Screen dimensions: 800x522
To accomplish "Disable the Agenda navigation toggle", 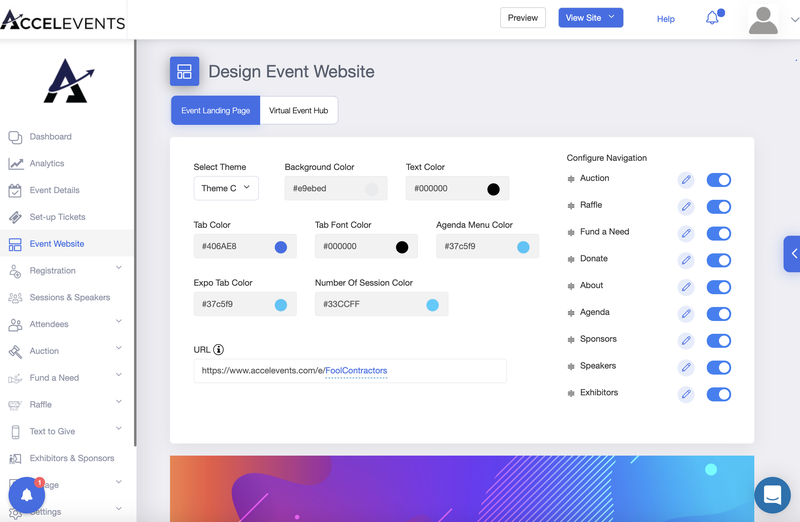I will [718, 314].
